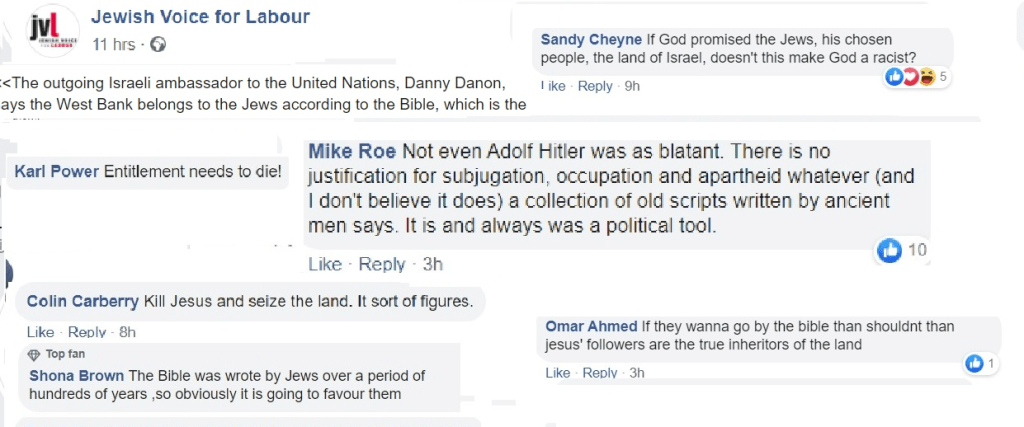
Task: Like Mike Roe's comment
Action: coord(325,265)
